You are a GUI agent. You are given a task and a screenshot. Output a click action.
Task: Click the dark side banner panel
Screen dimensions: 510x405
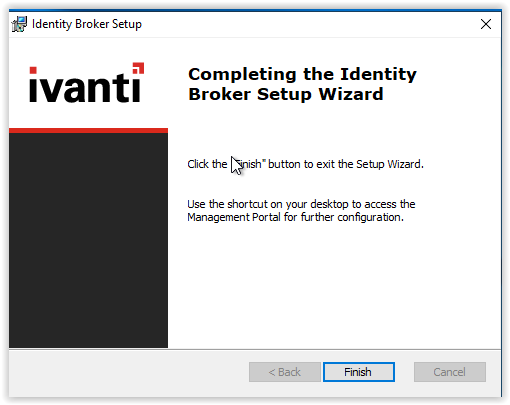pyautogui.click(x=88, y=240)
